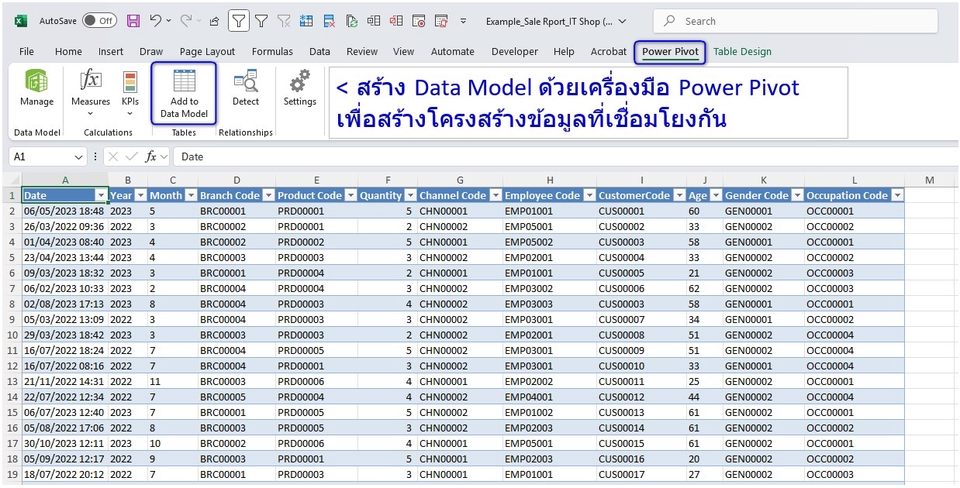960x488 pixels.
Task: Open the KPIs menu
Action: coord(130,94)
